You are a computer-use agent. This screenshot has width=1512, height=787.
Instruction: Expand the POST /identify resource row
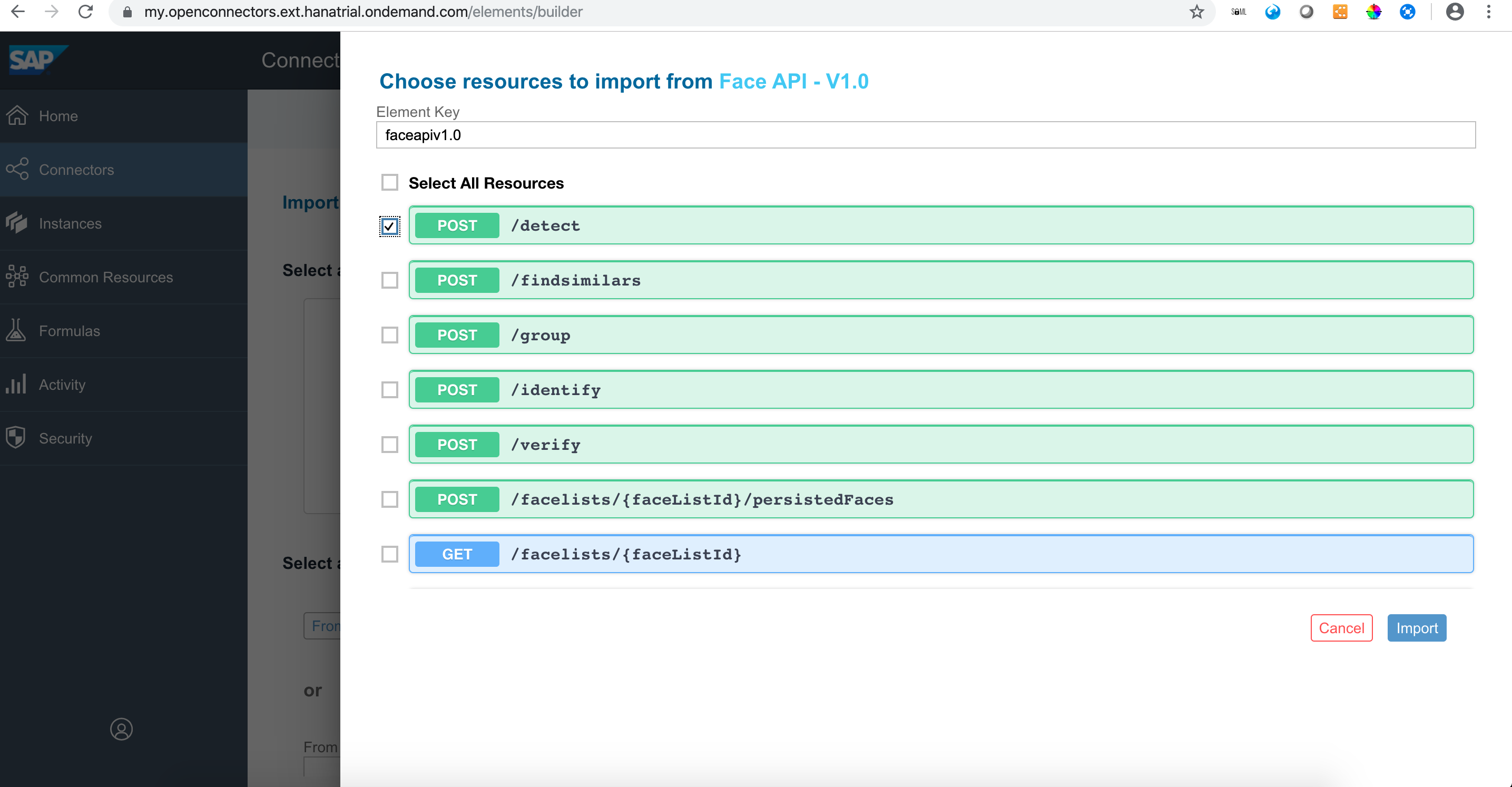click(939, 390)
